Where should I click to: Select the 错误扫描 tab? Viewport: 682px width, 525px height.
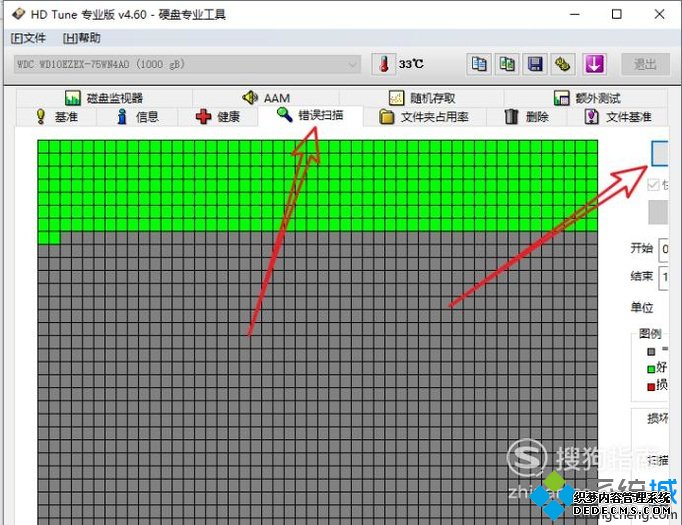(x=311, y=116)
